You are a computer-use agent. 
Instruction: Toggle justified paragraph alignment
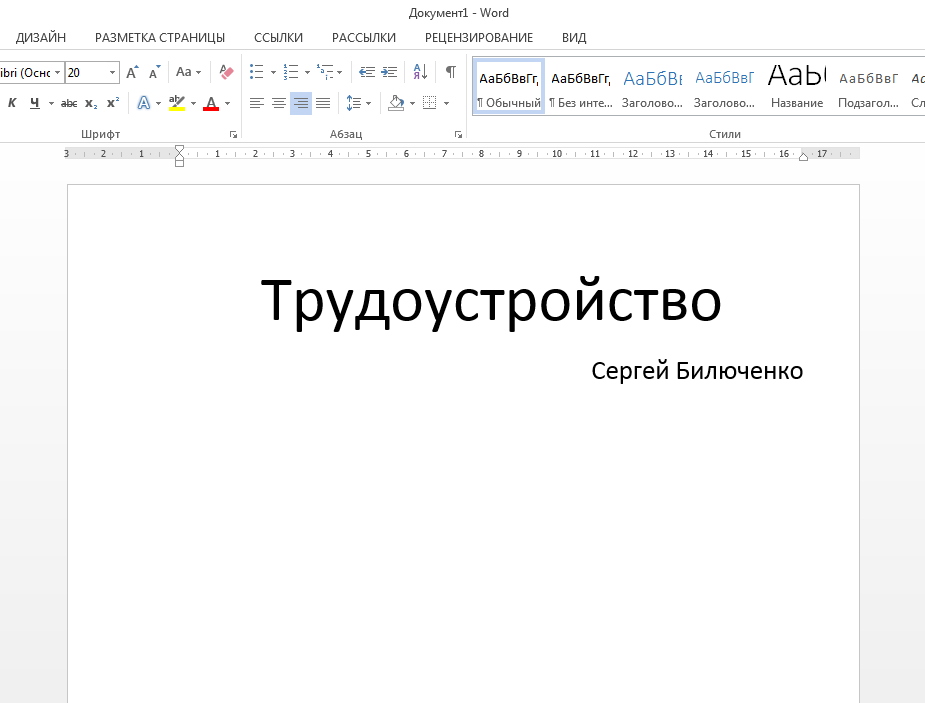pyautogui.click(x=323, y=102)
